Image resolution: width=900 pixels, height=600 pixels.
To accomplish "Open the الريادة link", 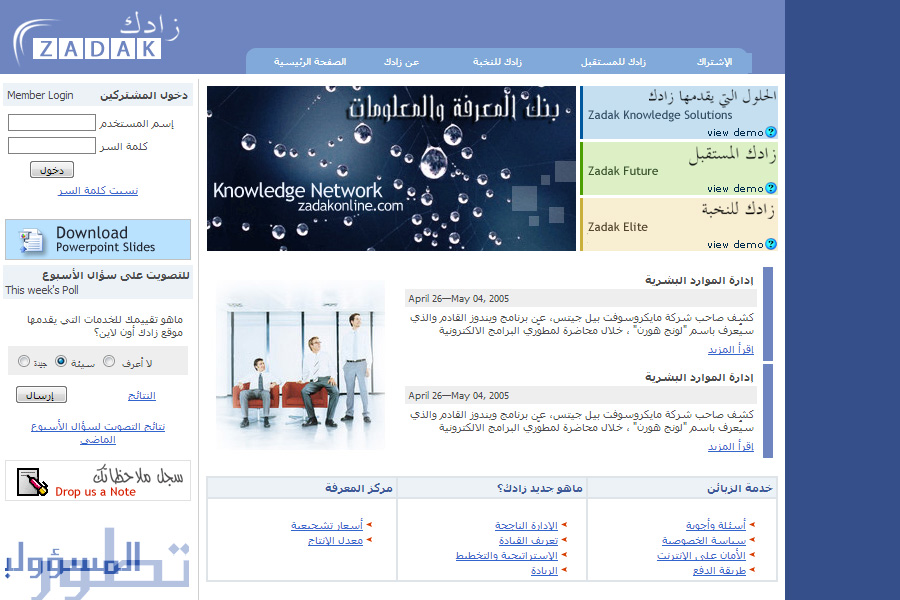I will tap(544, 570).
